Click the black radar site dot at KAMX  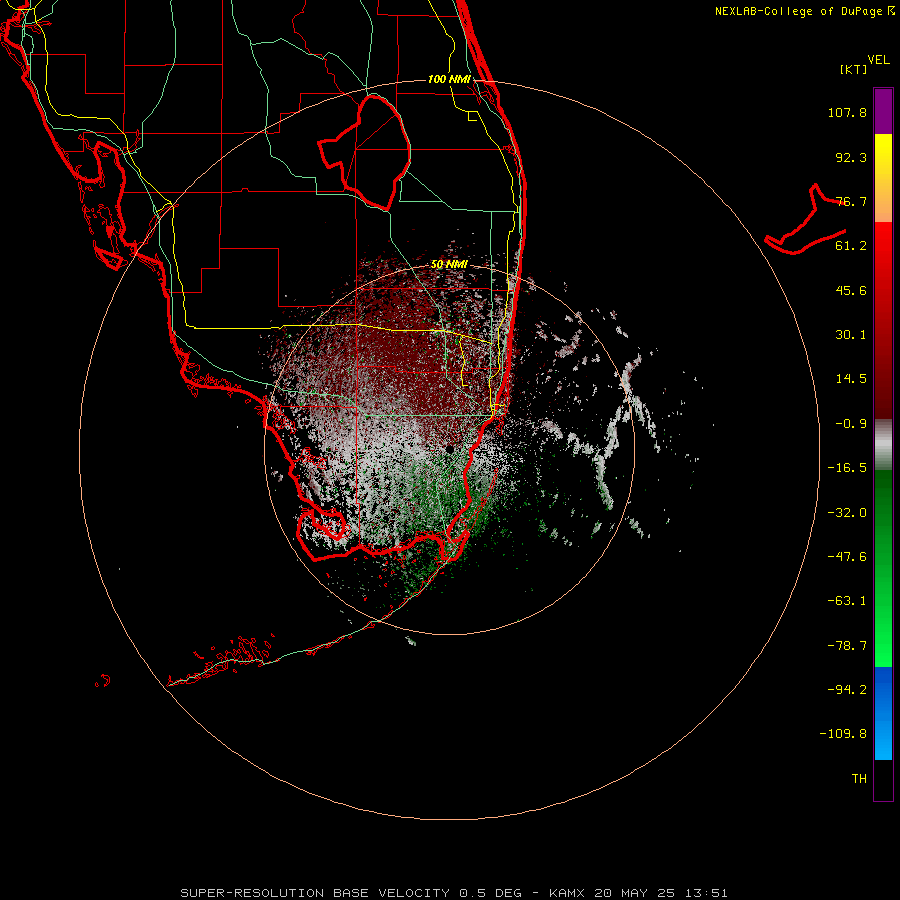click(449, 448)
